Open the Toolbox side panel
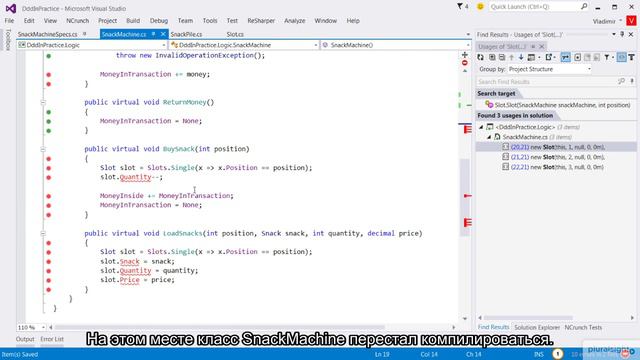This screenshot has height=360, width=640. [7, 40]
